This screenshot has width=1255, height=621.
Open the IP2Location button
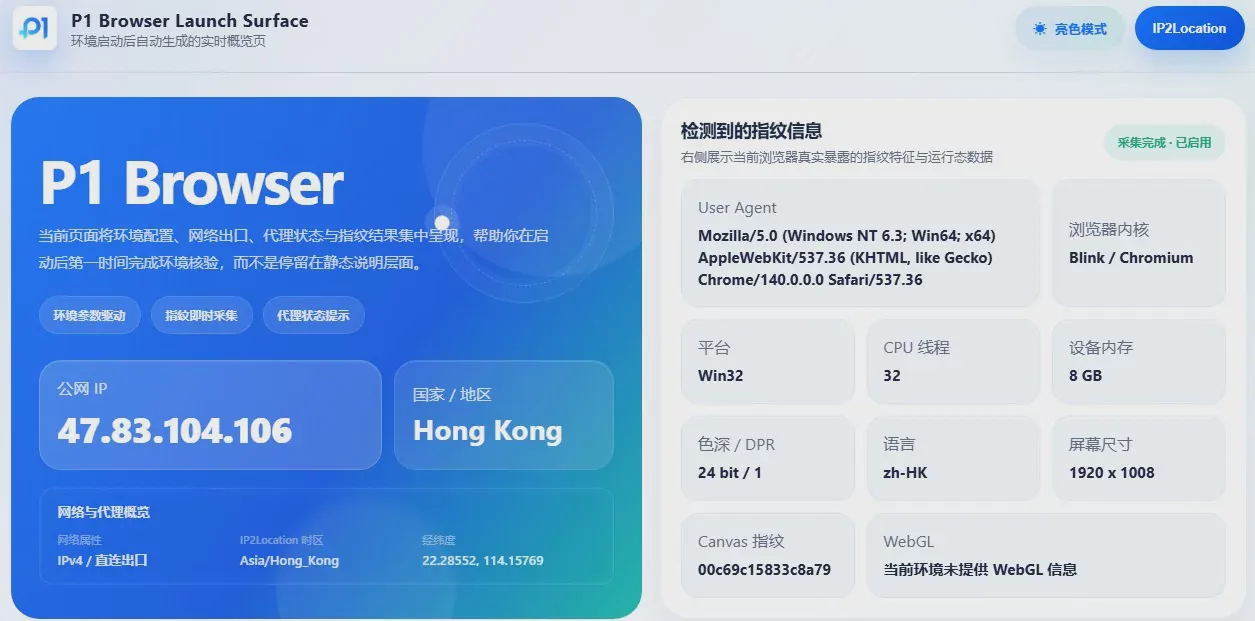1189,29
